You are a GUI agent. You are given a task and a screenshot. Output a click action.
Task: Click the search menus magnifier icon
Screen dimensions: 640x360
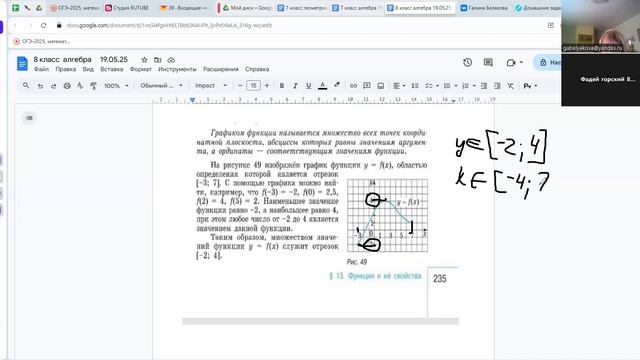(x=26, y=86)
